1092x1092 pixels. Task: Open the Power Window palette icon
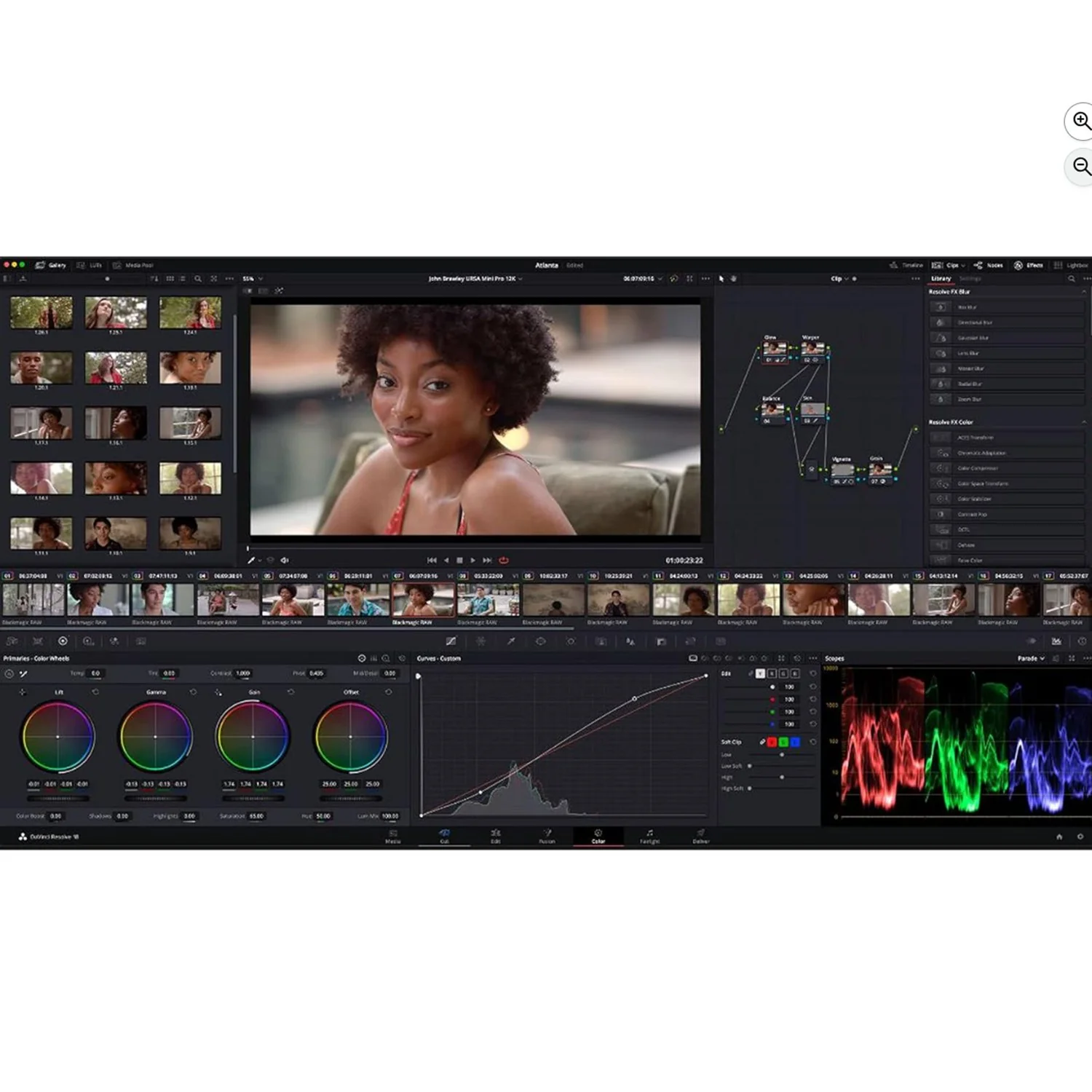coord(541,641)
